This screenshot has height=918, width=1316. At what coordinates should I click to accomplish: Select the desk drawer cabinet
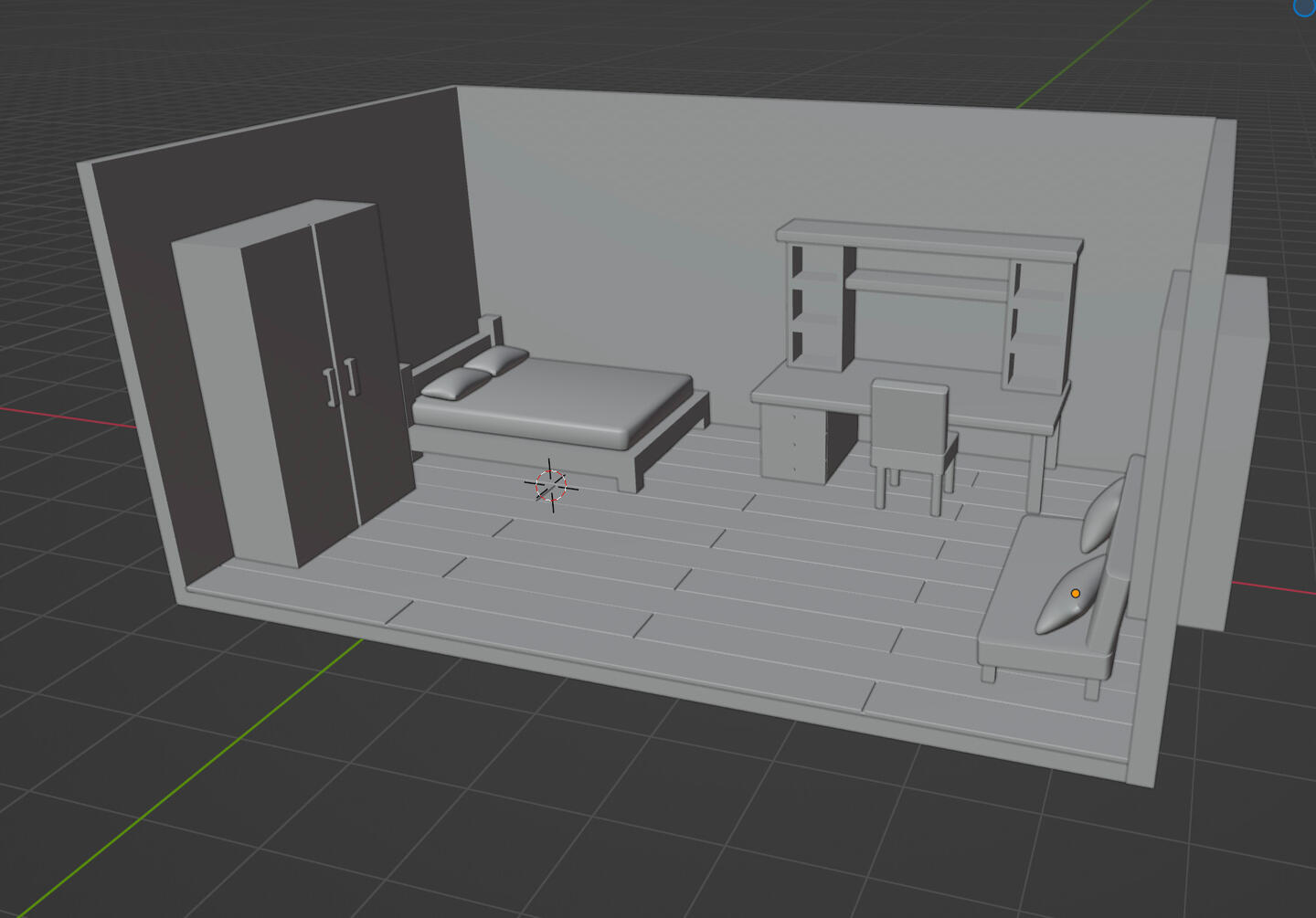coord(793,443)
